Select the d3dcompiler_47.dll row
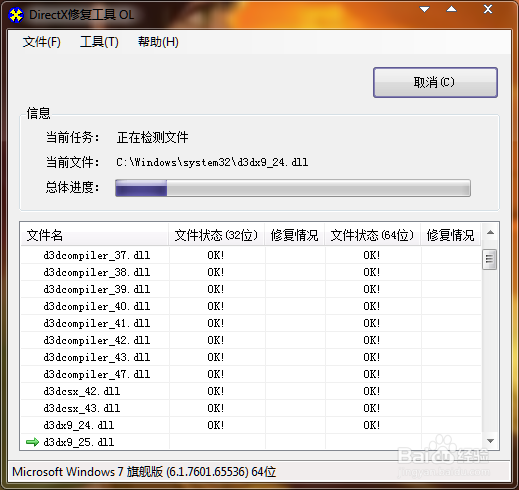Viewport: 519px width, 490px height. (251, 374)
